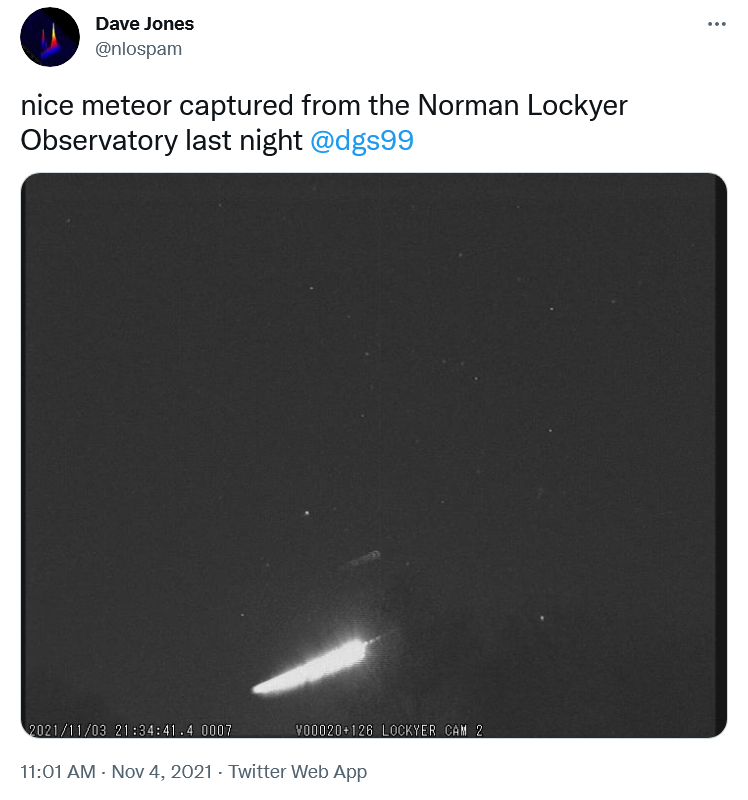Click the Dave Jones display name

pyautogui.click(x=144, y=24)
